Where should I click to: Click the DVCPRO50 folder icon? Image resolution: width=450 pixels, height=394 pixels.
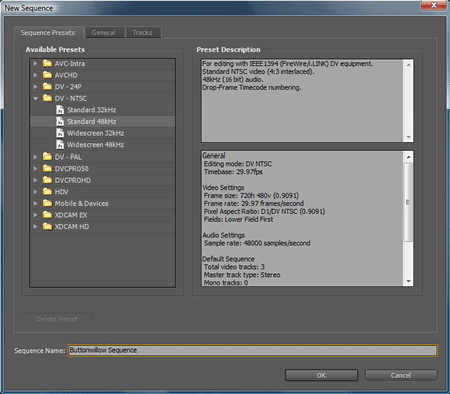pos(47,168)
